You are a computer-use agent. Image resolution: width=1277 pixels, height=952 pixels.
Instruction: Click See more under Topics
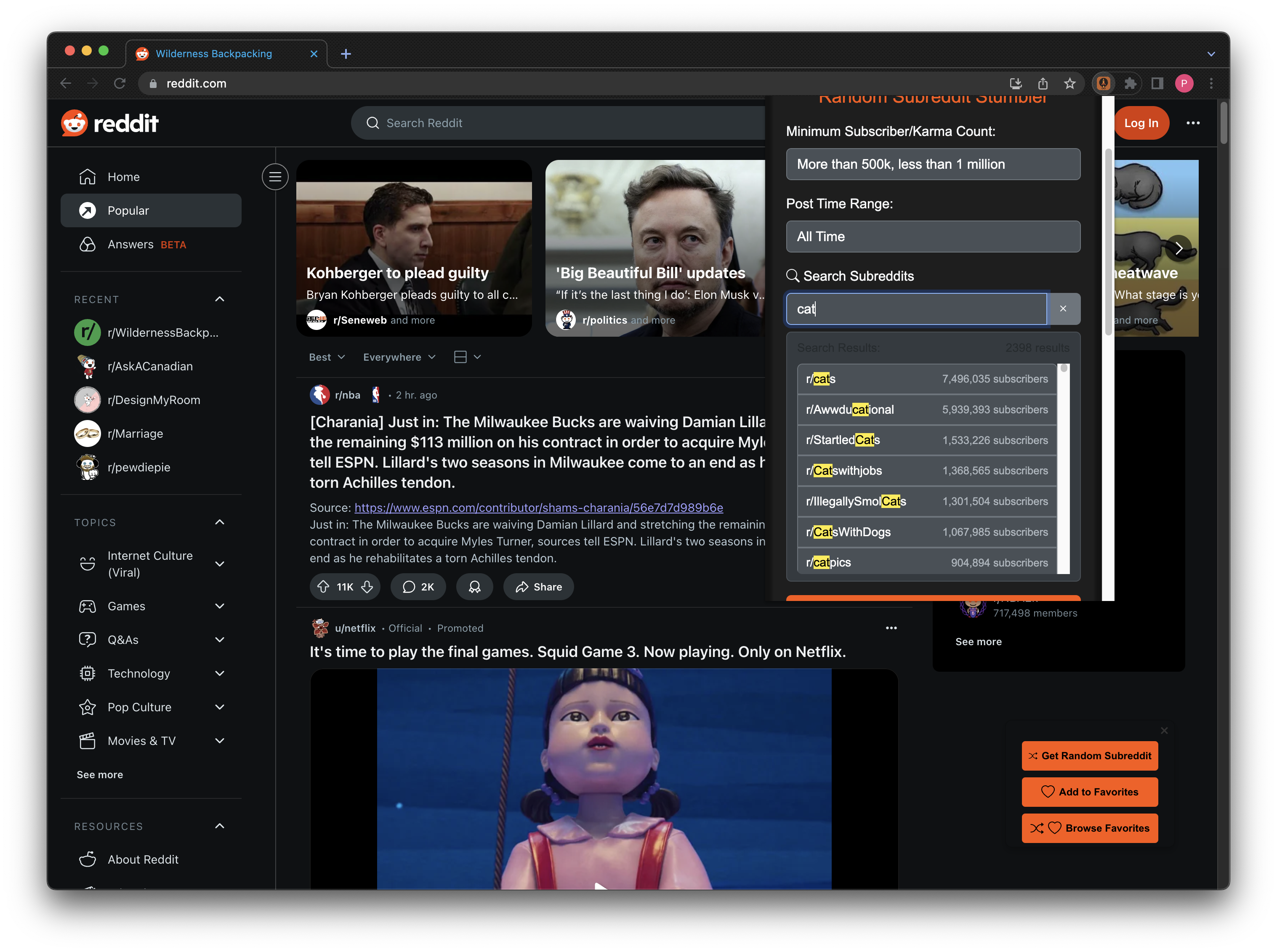[100, 774]
